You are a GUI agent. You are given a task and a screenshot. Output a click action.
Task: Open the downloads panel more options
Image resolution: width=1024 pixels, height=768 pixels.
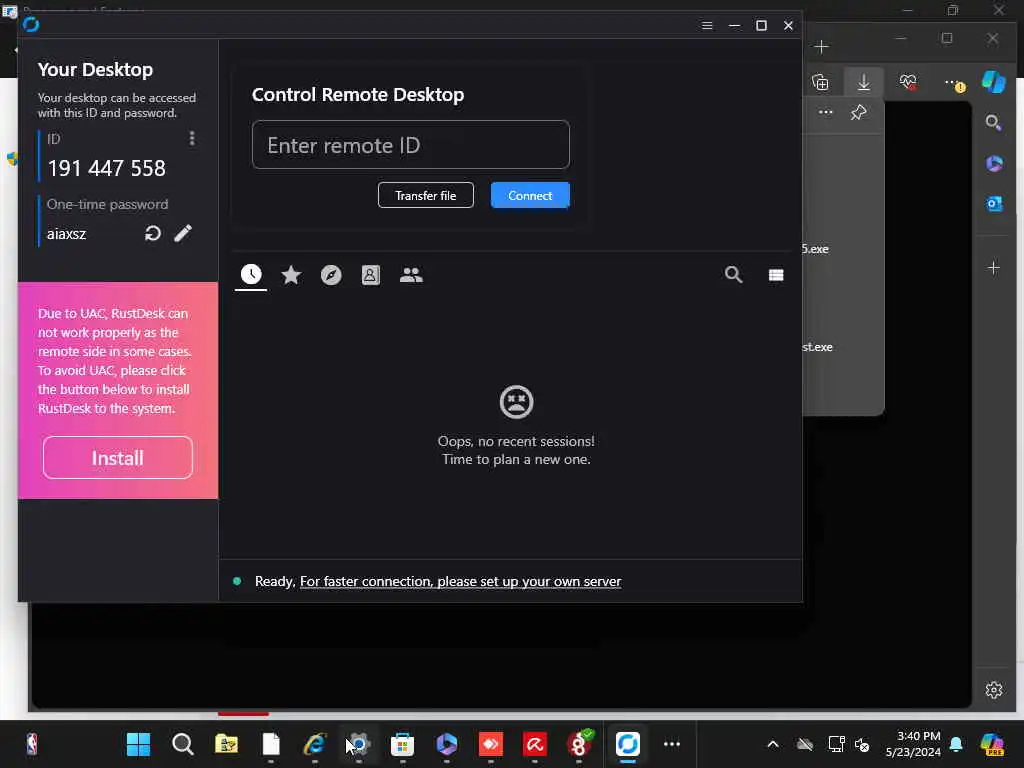(825, 112)
